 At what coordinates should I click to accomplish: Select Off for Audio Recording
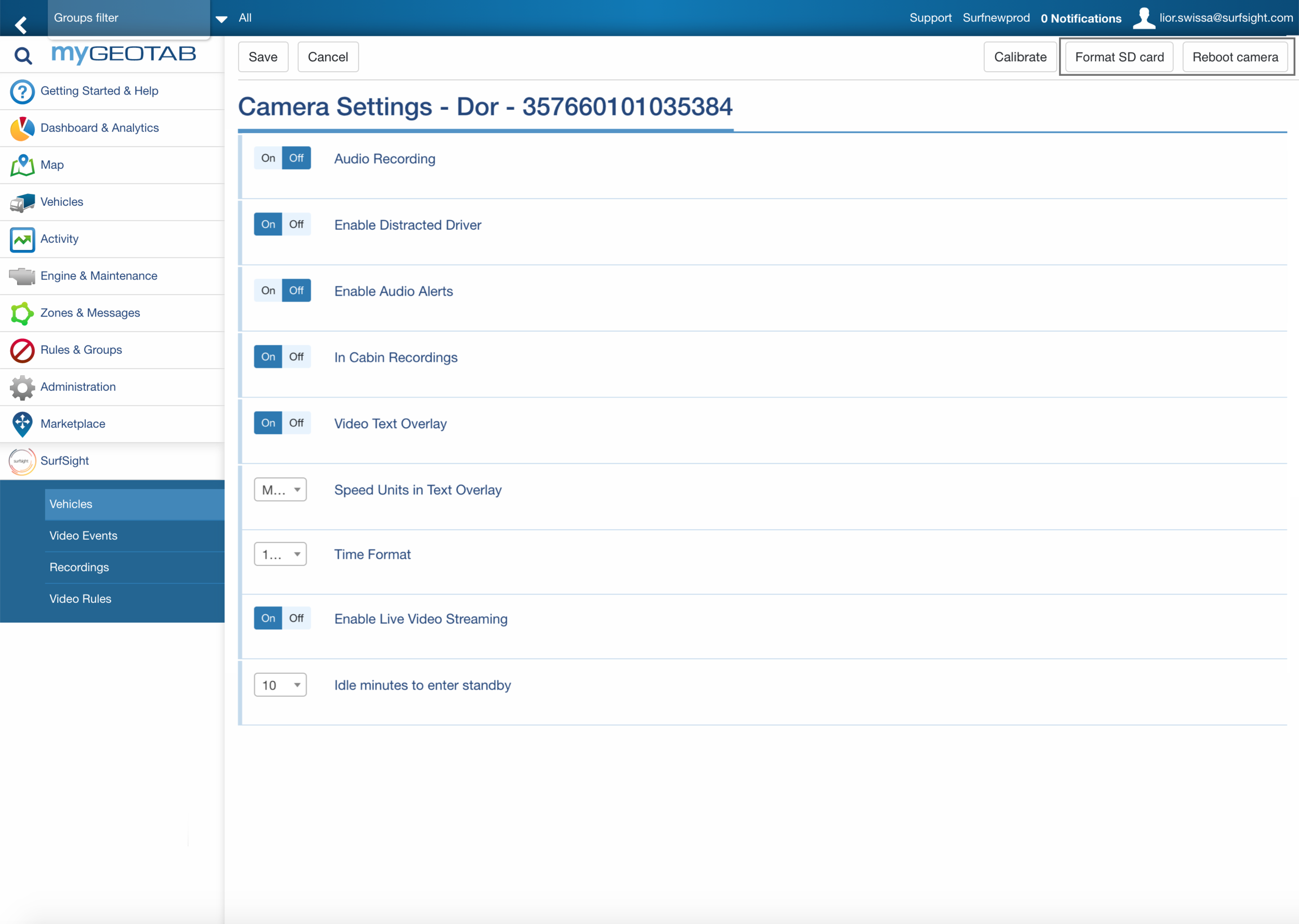296,158
